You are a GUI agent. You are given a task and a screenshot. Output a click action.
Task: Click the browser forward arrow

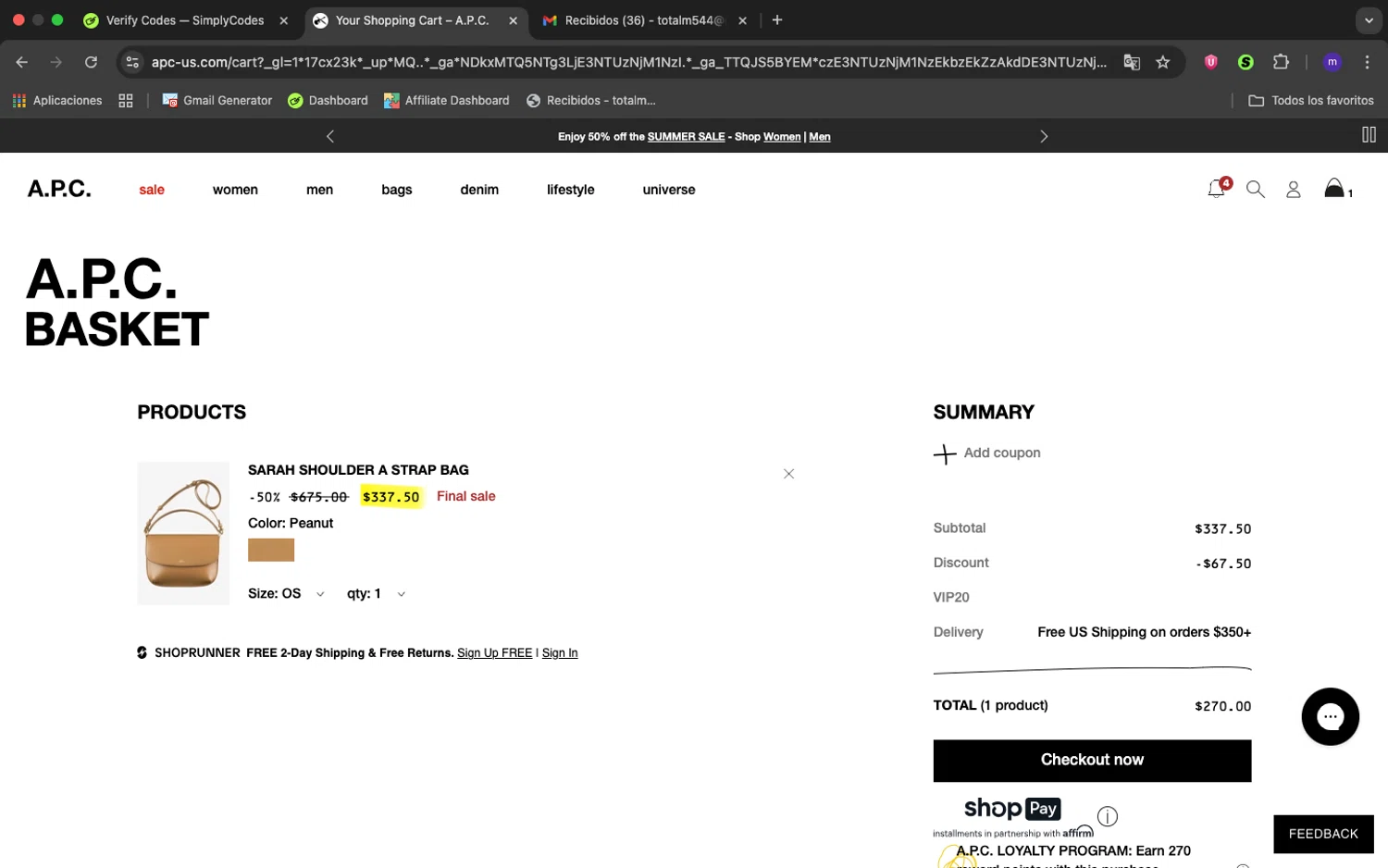point(56,62)
